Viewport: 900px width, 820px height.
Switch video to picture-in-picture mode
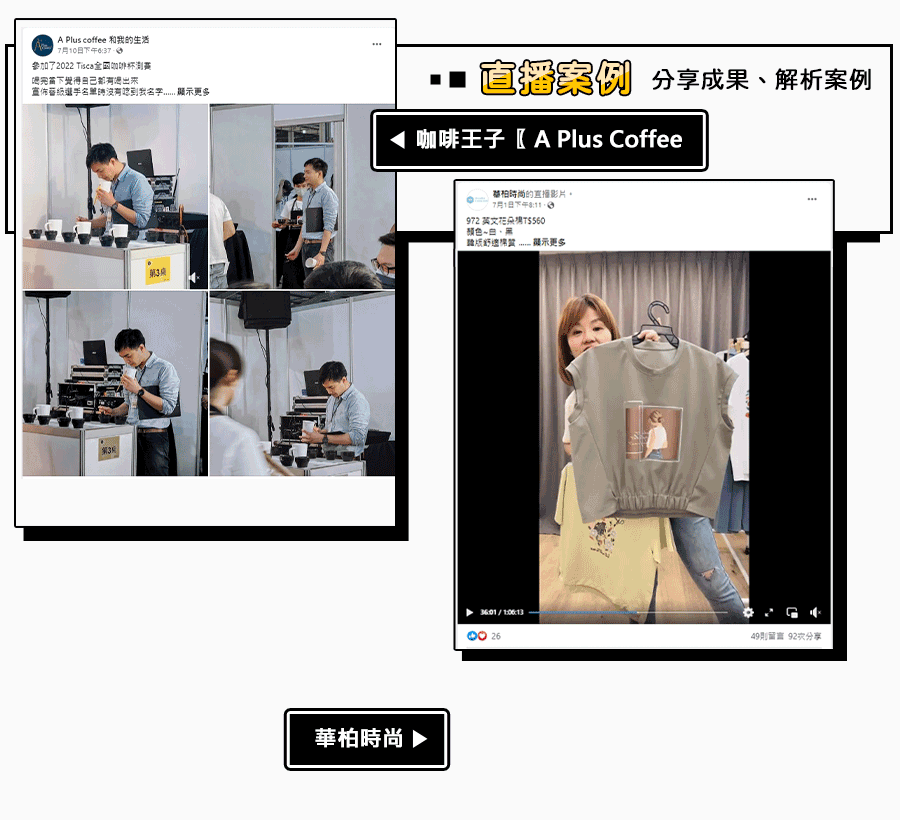(792, 612)
